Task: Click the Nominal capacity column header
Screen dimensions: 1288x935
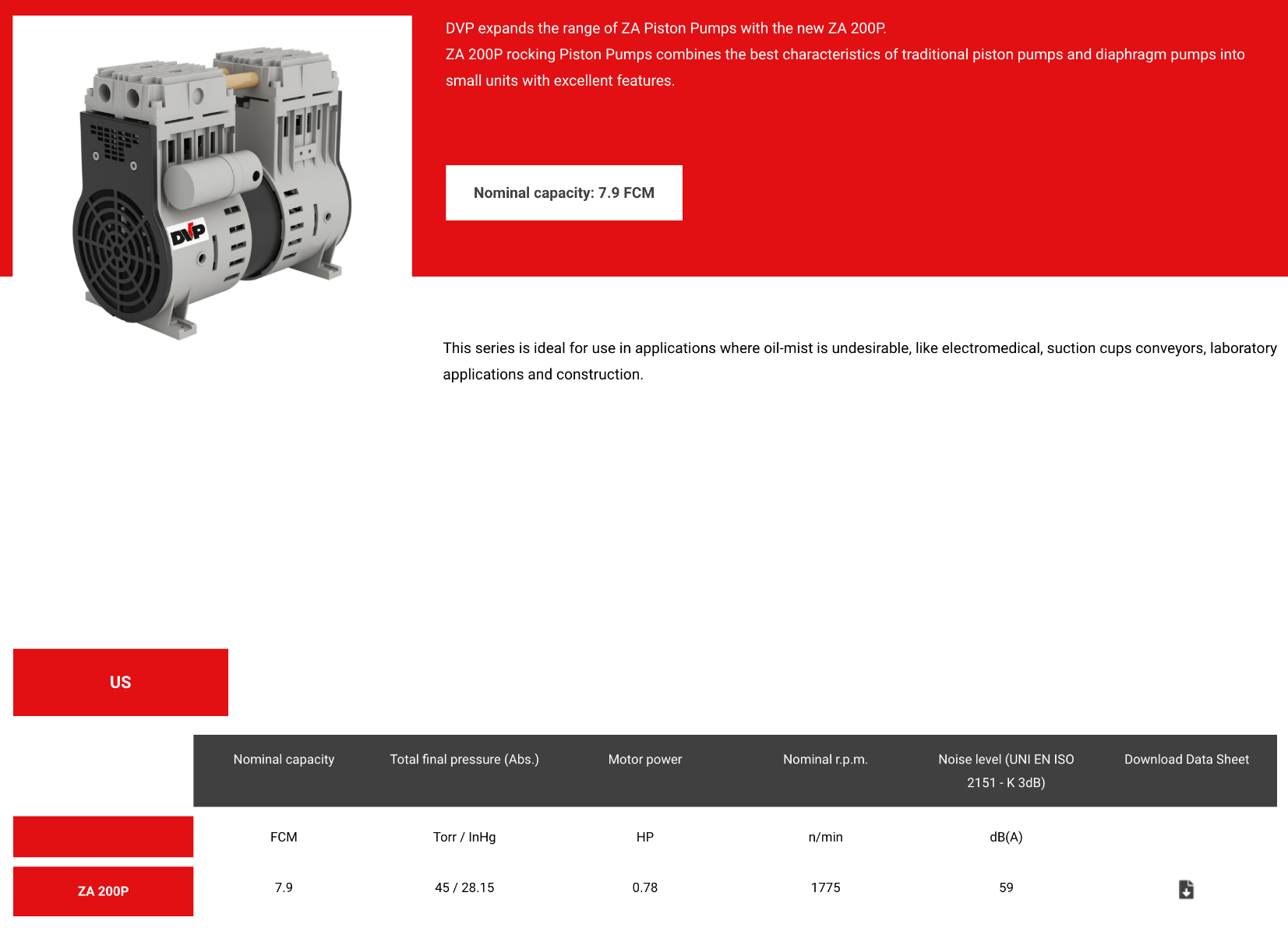Action: pyautogui.click(x=284, y=760)
